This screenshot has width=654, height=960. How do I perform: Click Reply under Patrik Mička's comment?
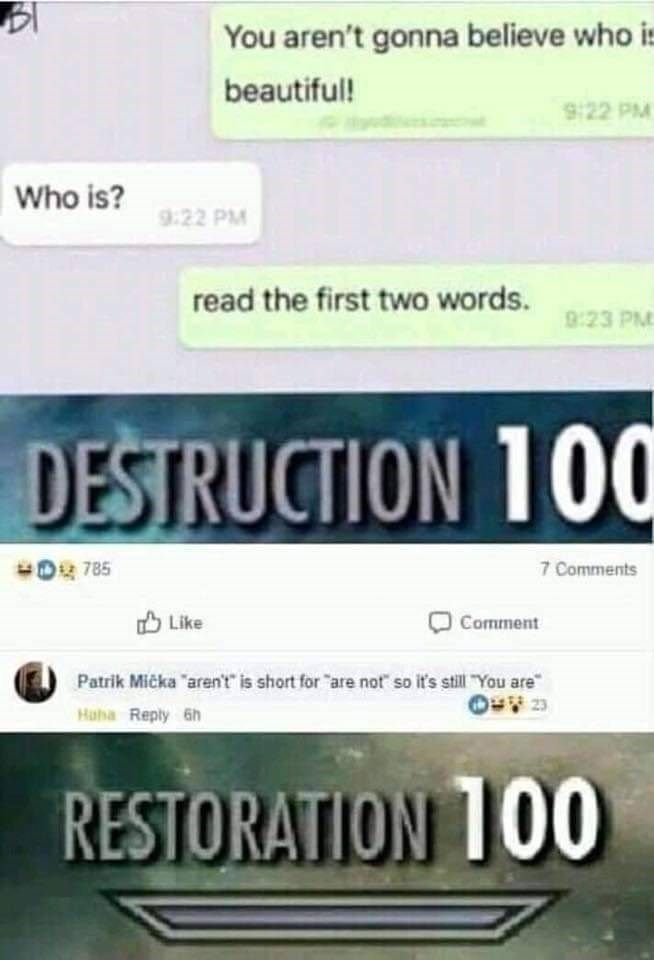[149, 714]
